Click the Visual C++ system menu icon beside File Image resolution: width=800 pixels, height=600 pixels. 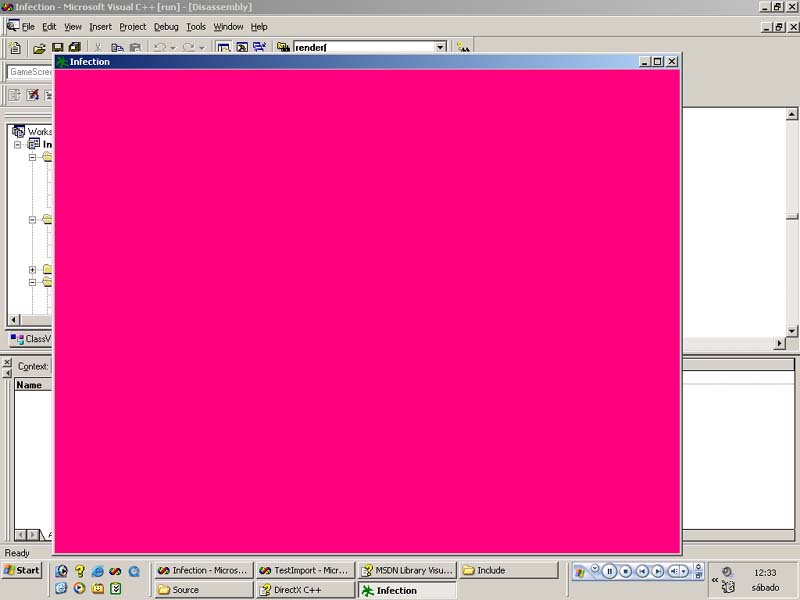(13, 26)
